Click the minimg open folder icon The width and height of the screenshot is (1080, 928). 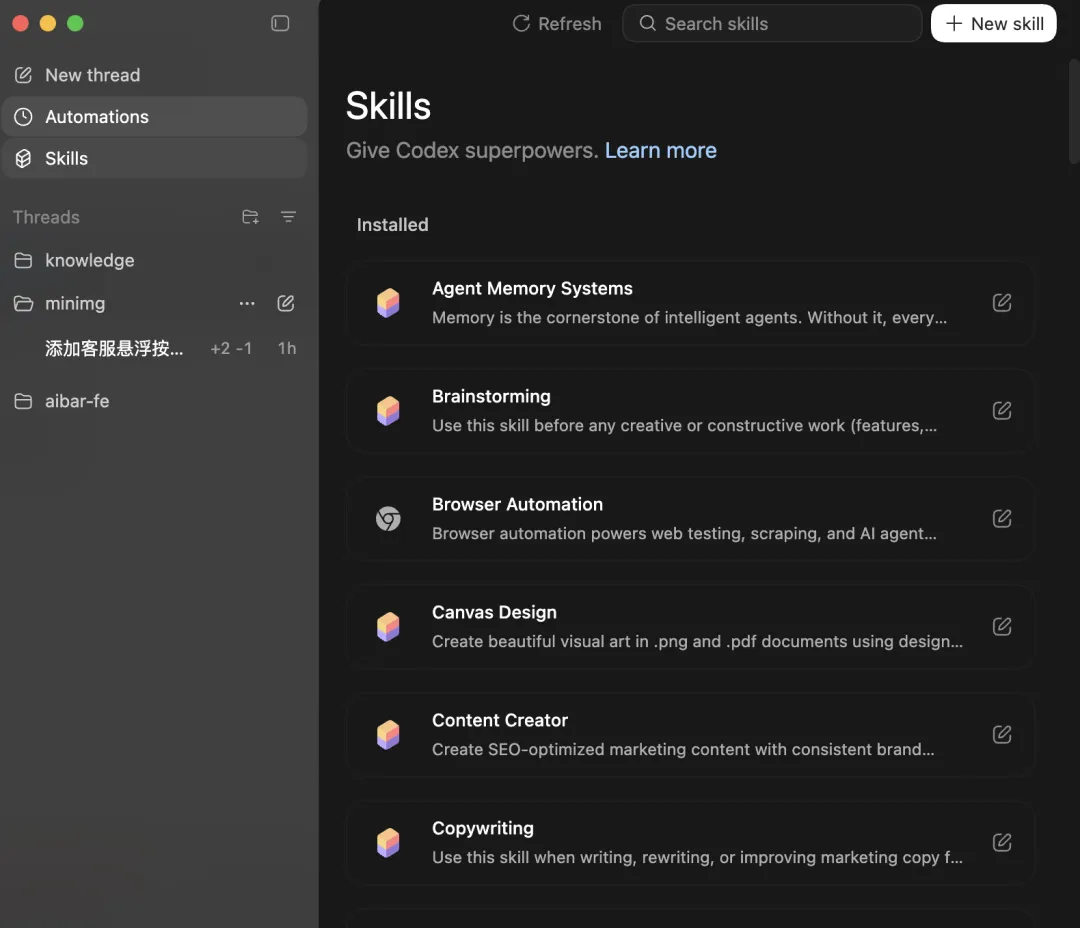(23, 303)
